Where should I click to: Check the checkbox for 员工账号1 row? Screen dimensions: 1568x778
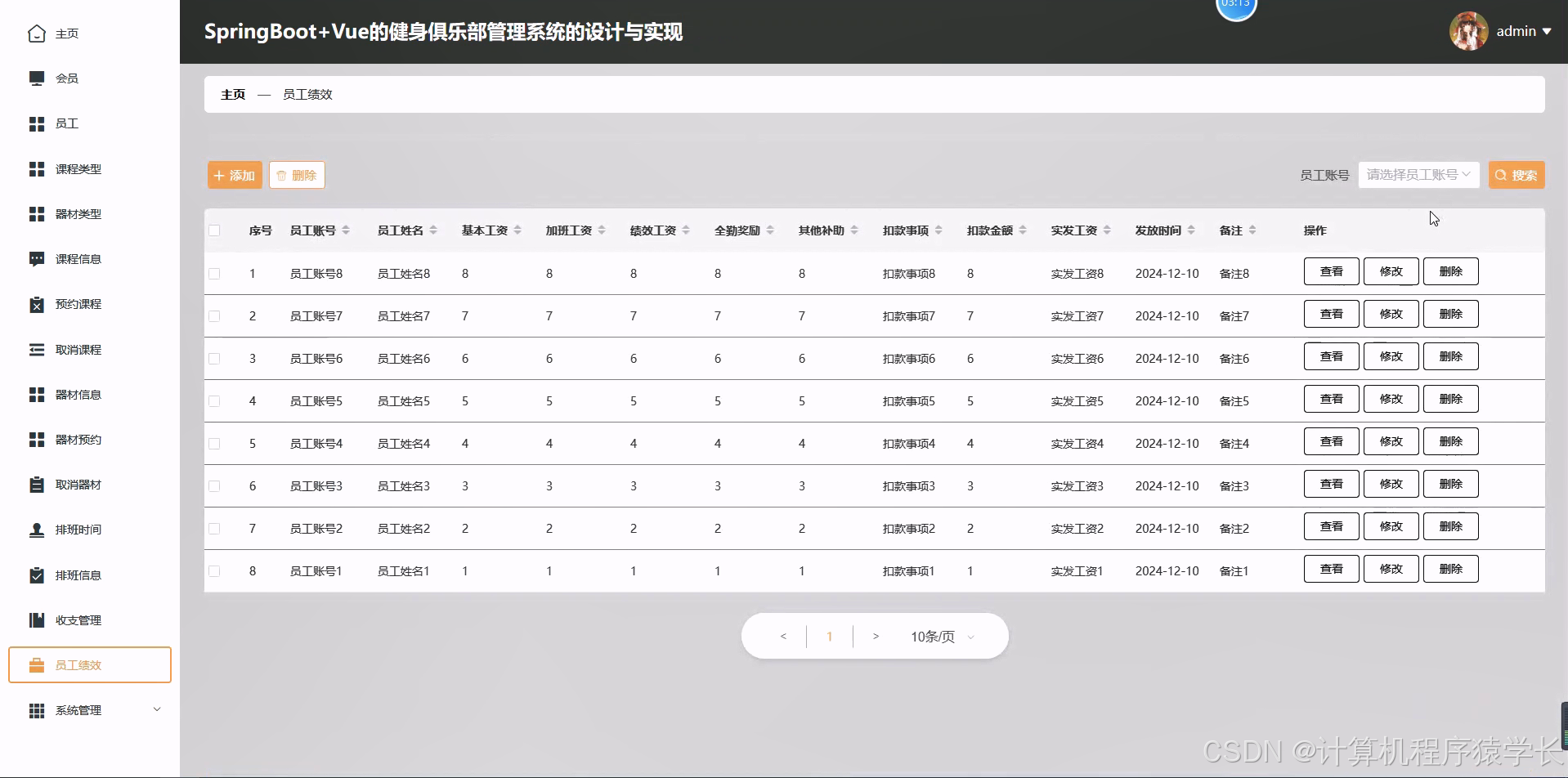coord(215,570)
